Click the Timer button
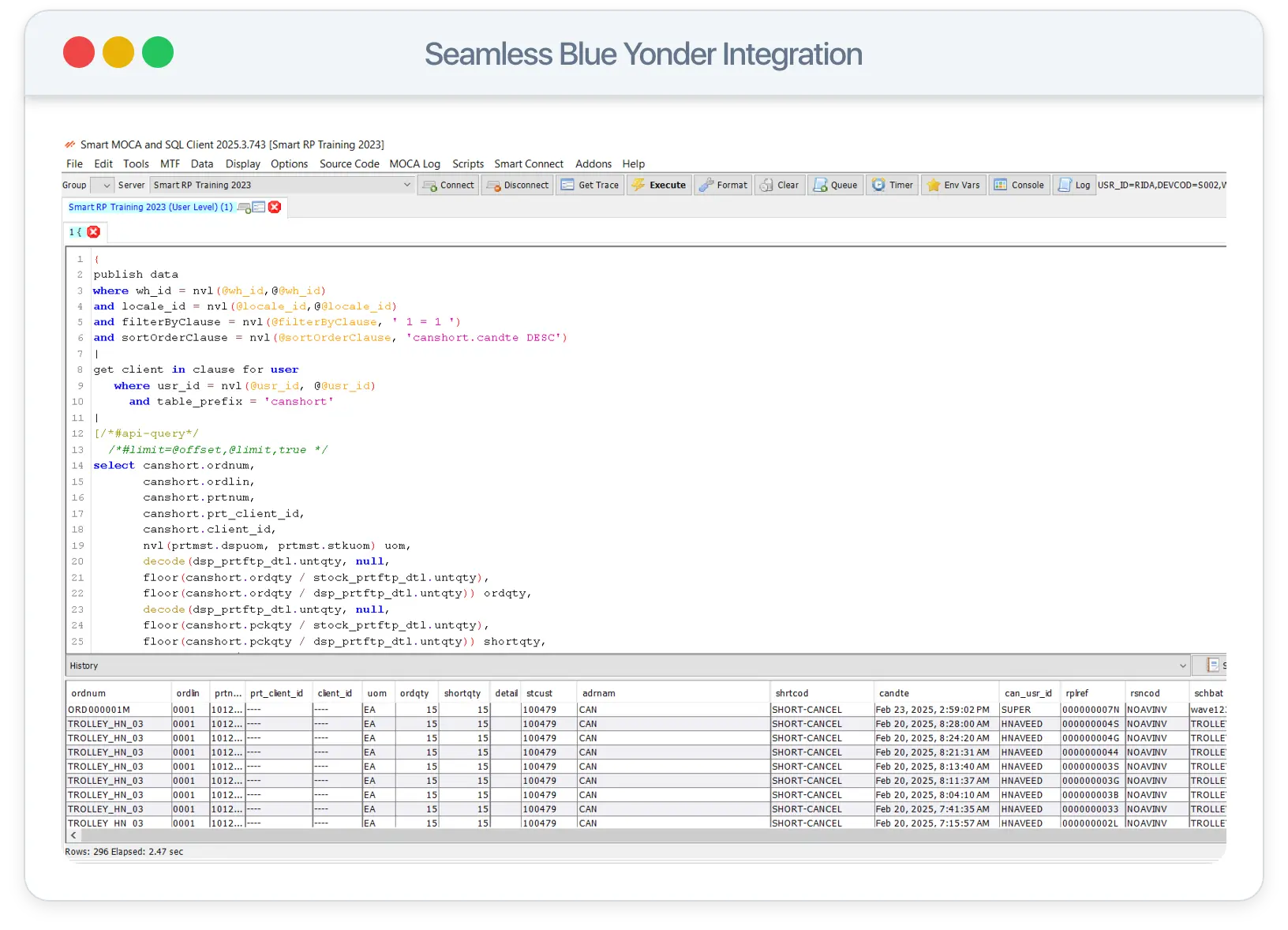Viewport: 1288px width, 930px height. tap(893, 185)
